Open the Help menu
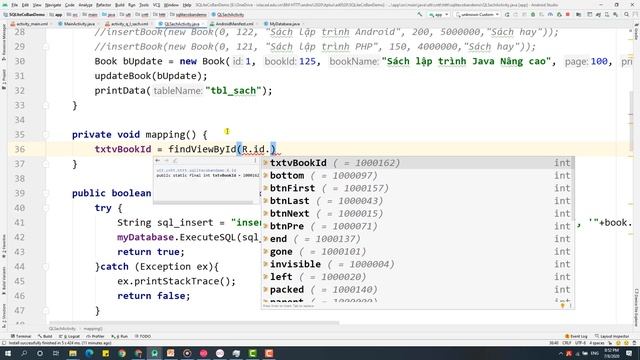 [x=187, y=5]
